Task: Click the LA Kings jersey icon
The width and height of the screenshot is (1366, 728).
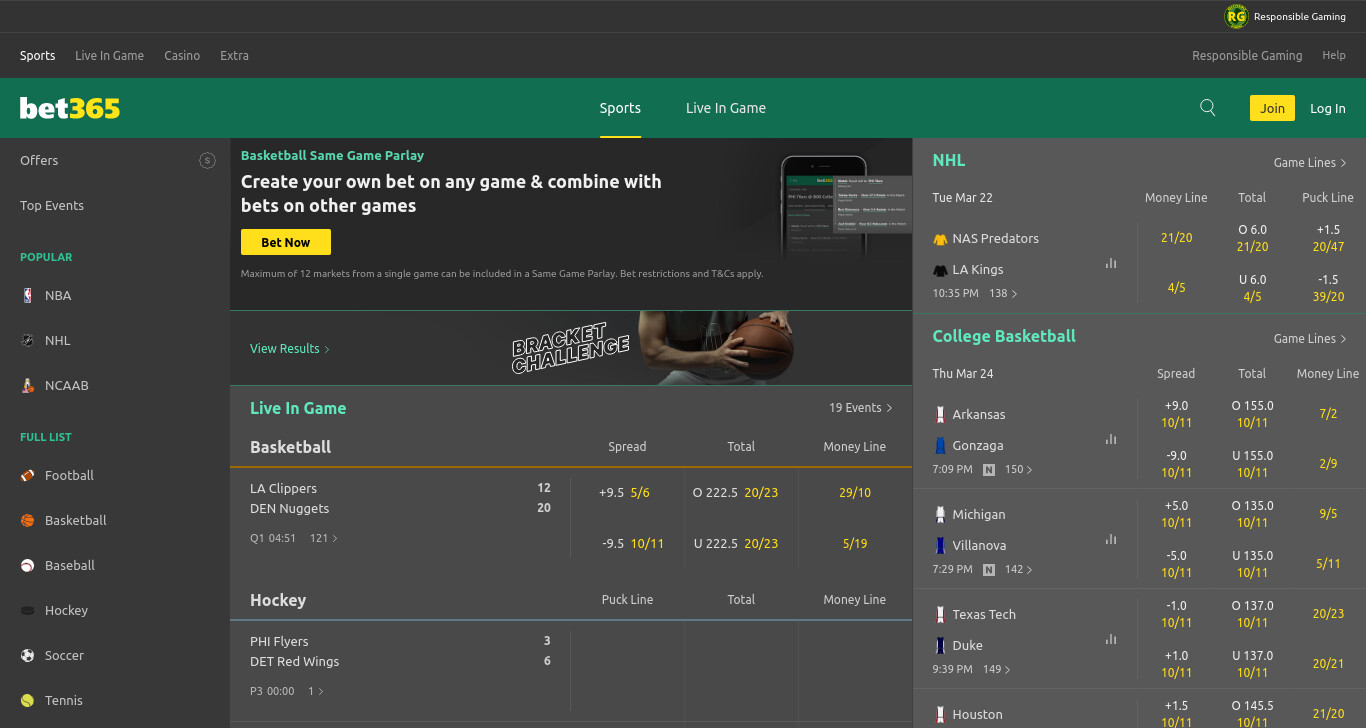Action: pyautogui.click(x=940, y=270)
